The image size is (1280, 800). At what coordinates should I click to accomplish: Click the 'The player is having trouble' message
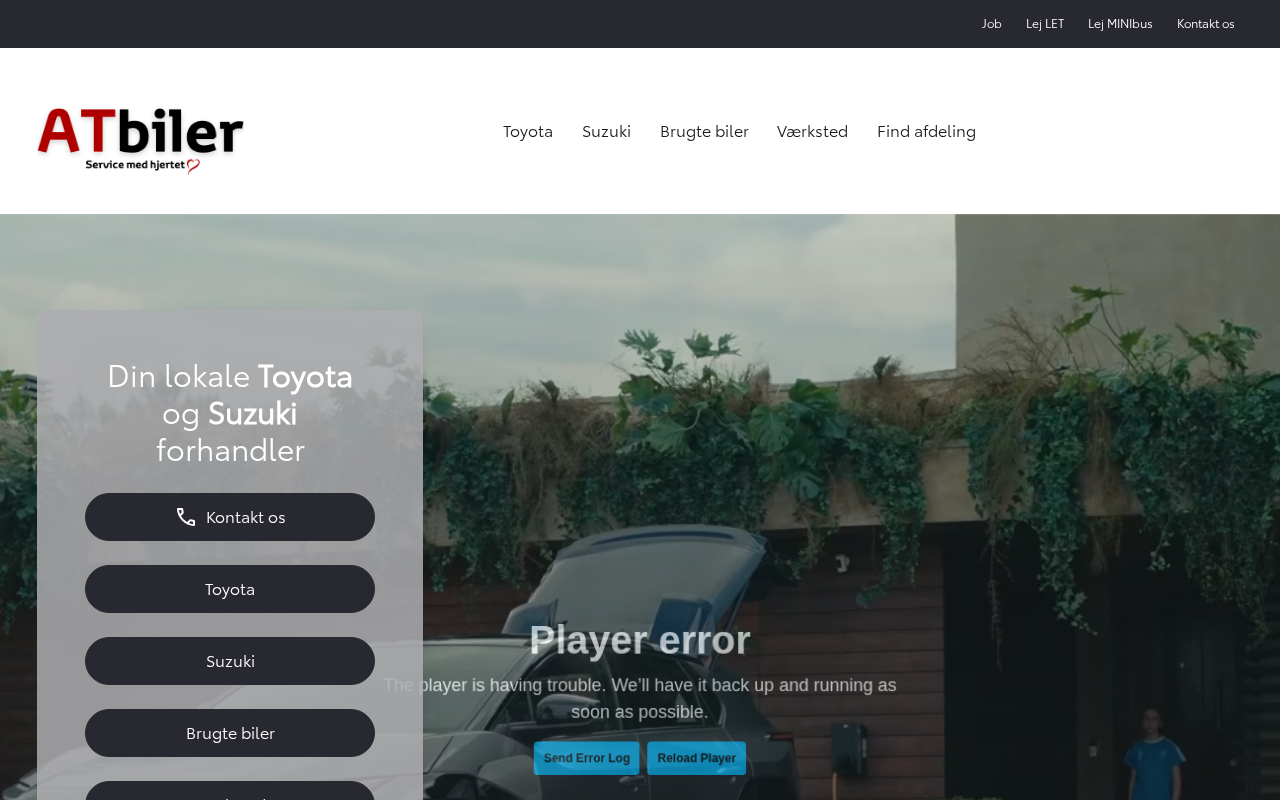[640, 698]
